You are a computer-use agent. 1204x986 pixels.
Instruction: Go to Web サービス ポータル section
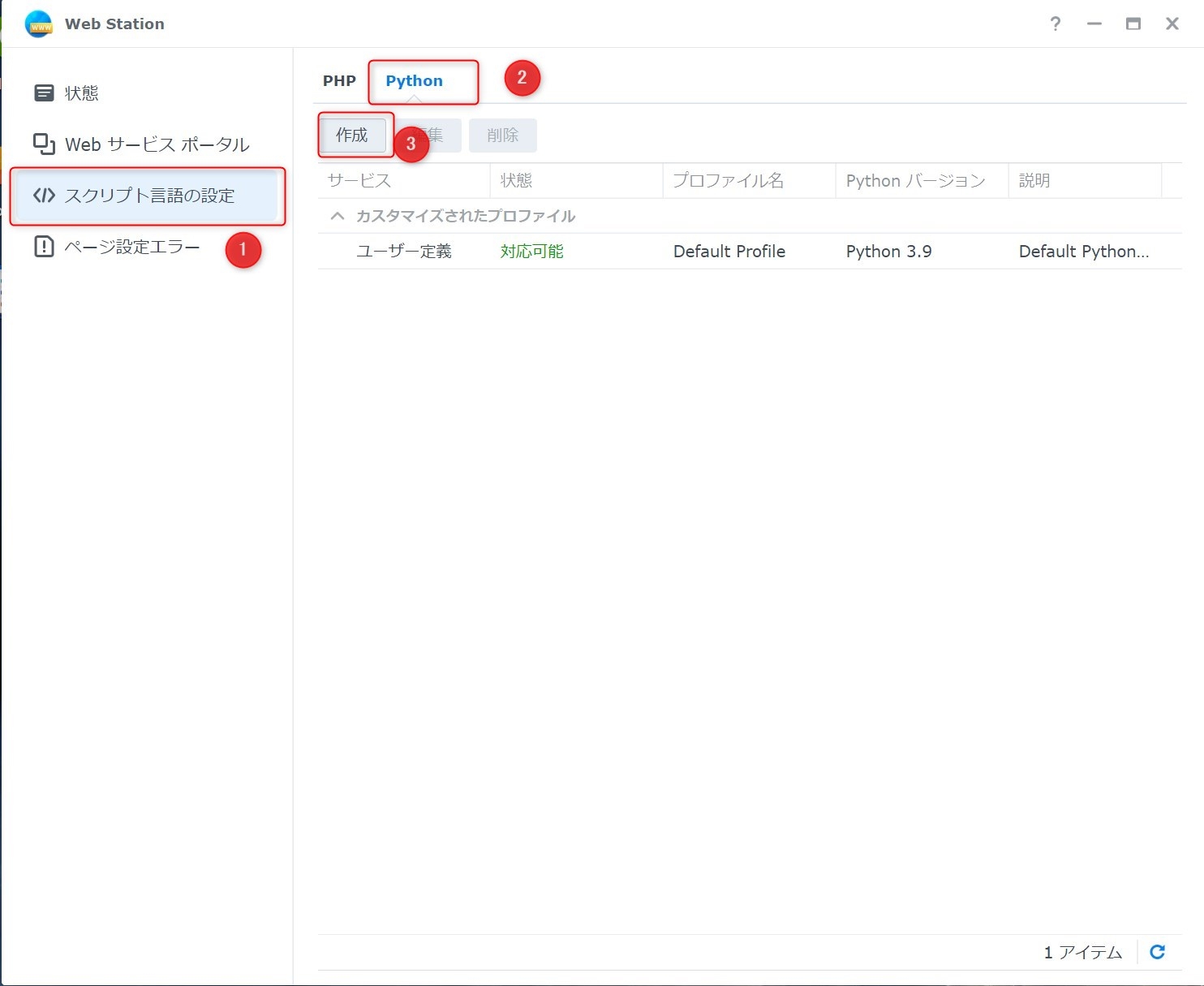[x=157, y=144]
